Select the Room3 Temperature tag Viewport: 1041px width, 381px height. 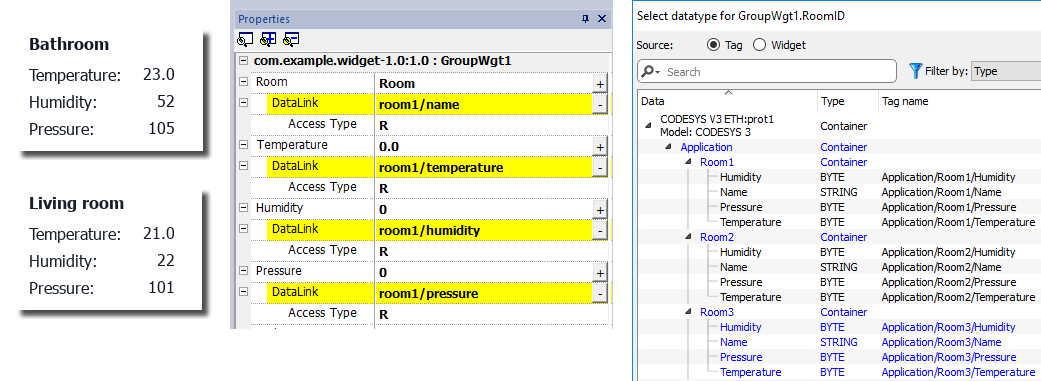pyautogui.click(x=750, y=372)
